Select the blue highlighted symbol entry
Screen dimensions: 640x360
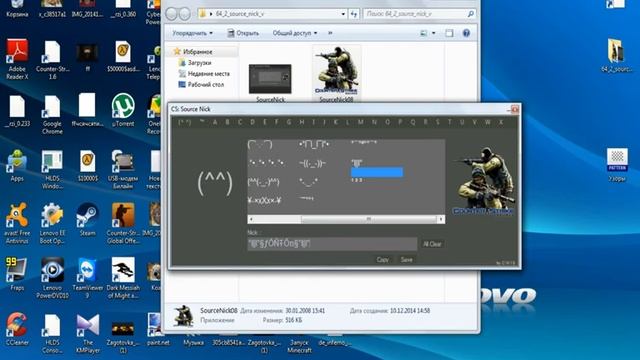click(377, 172)
